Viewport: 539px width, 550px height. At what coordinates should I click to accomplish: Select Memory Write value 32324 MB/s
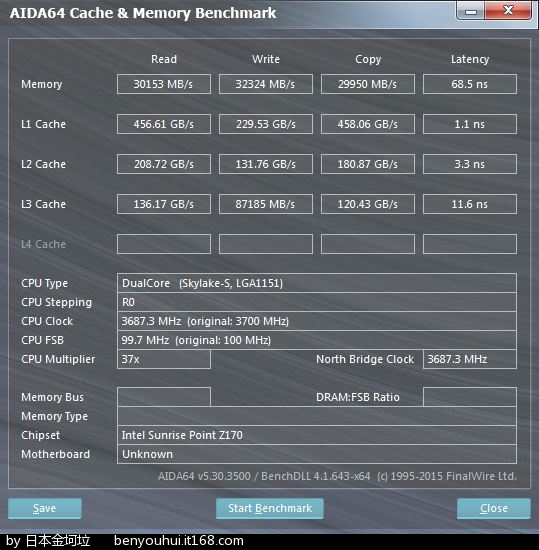(266, 84)
